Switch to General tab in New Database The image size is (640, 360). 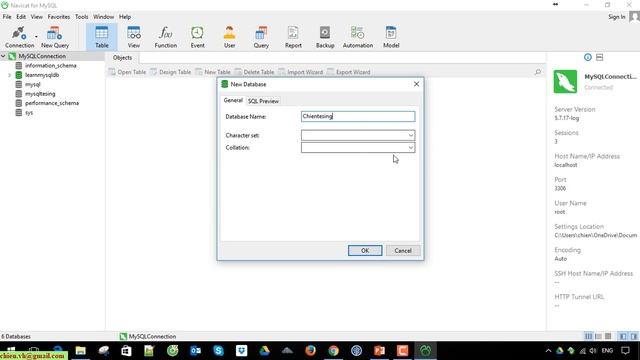click(x=233, y=100)
